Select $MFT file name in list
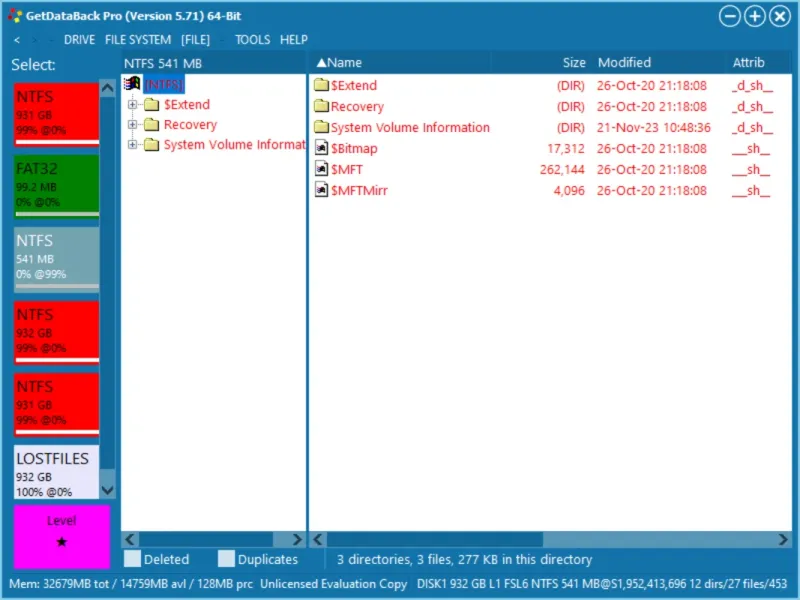The height and width of the screenshot is (600, 800). coord(347,169)
